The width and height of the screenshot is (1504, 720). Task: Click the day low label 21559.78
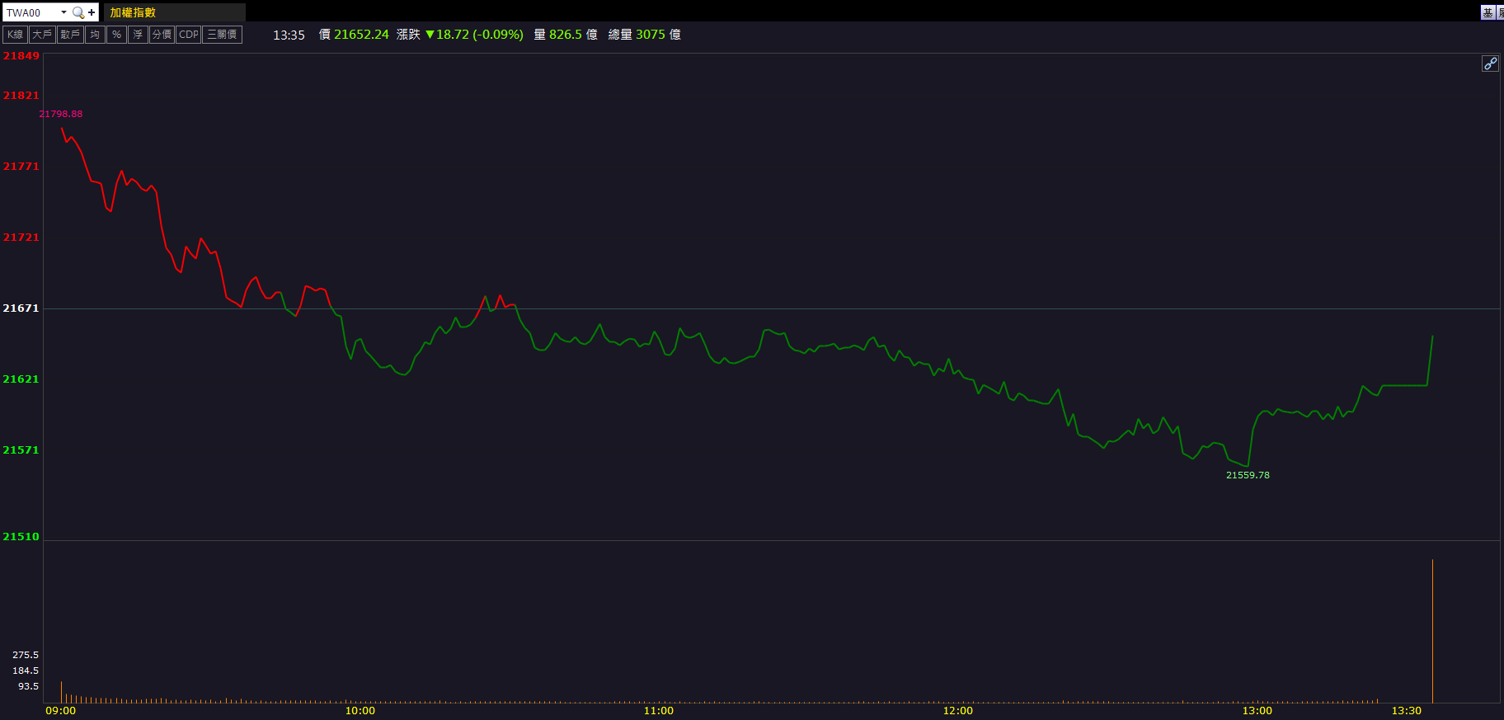coord(1248,475)
